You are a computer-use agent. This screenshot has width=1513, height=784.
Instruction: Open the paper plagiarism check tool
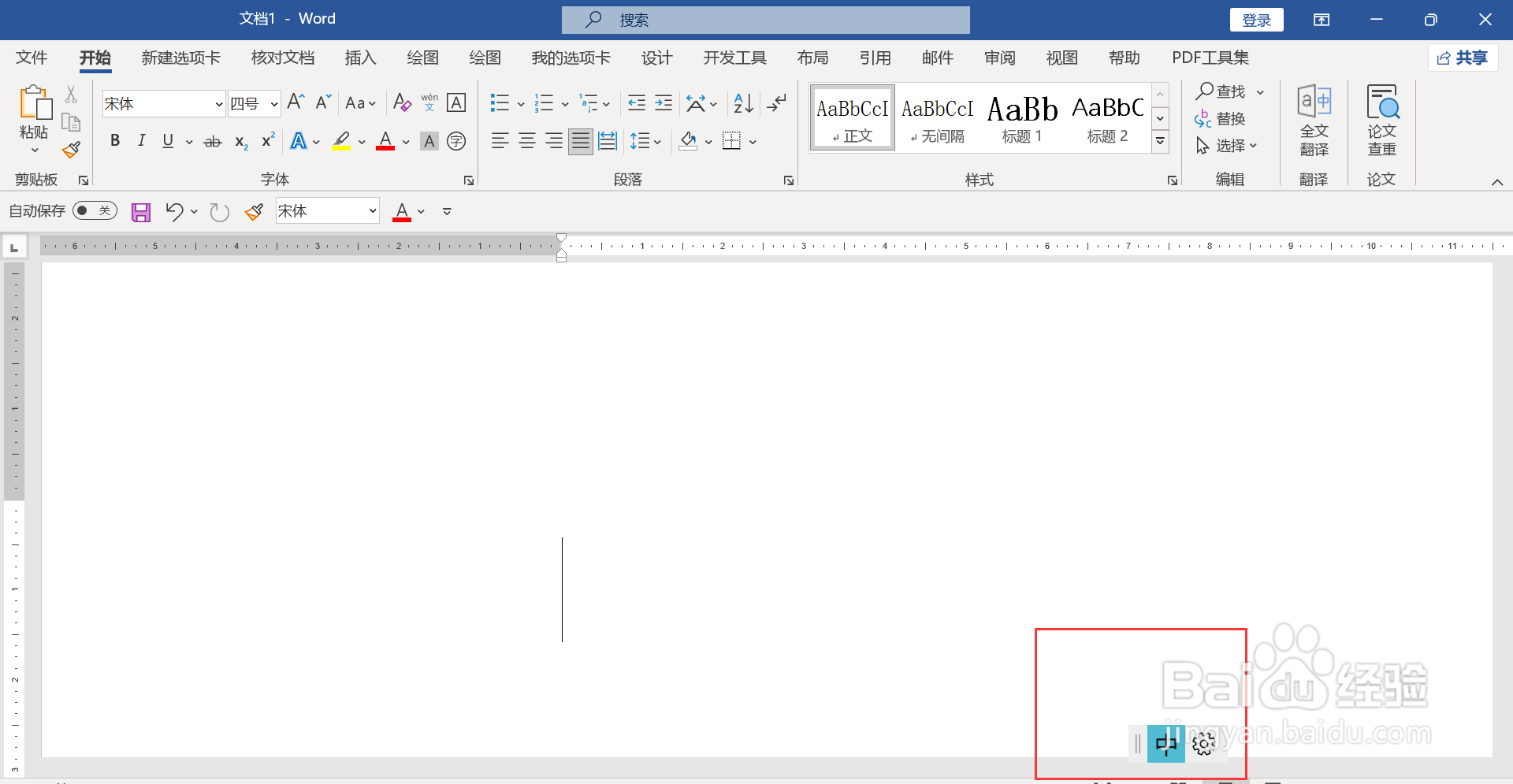[x=1382, y=121]
